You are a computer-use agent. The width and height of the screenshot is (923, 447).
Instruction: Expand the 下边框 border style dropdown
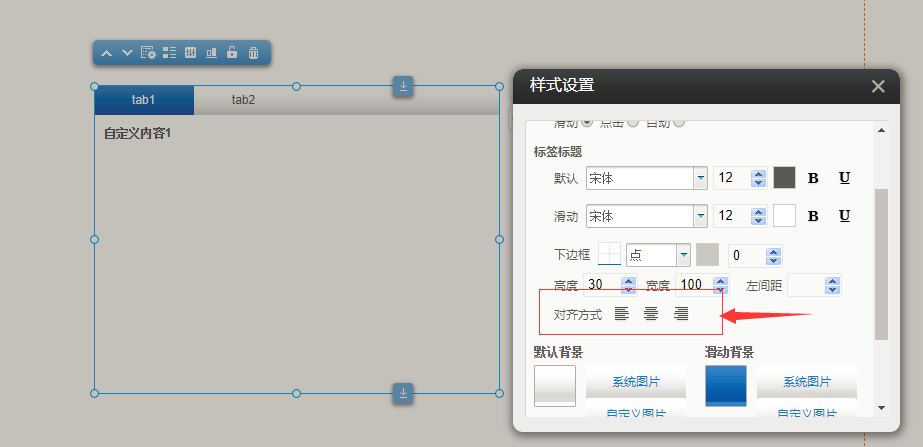tap(684, 255)
